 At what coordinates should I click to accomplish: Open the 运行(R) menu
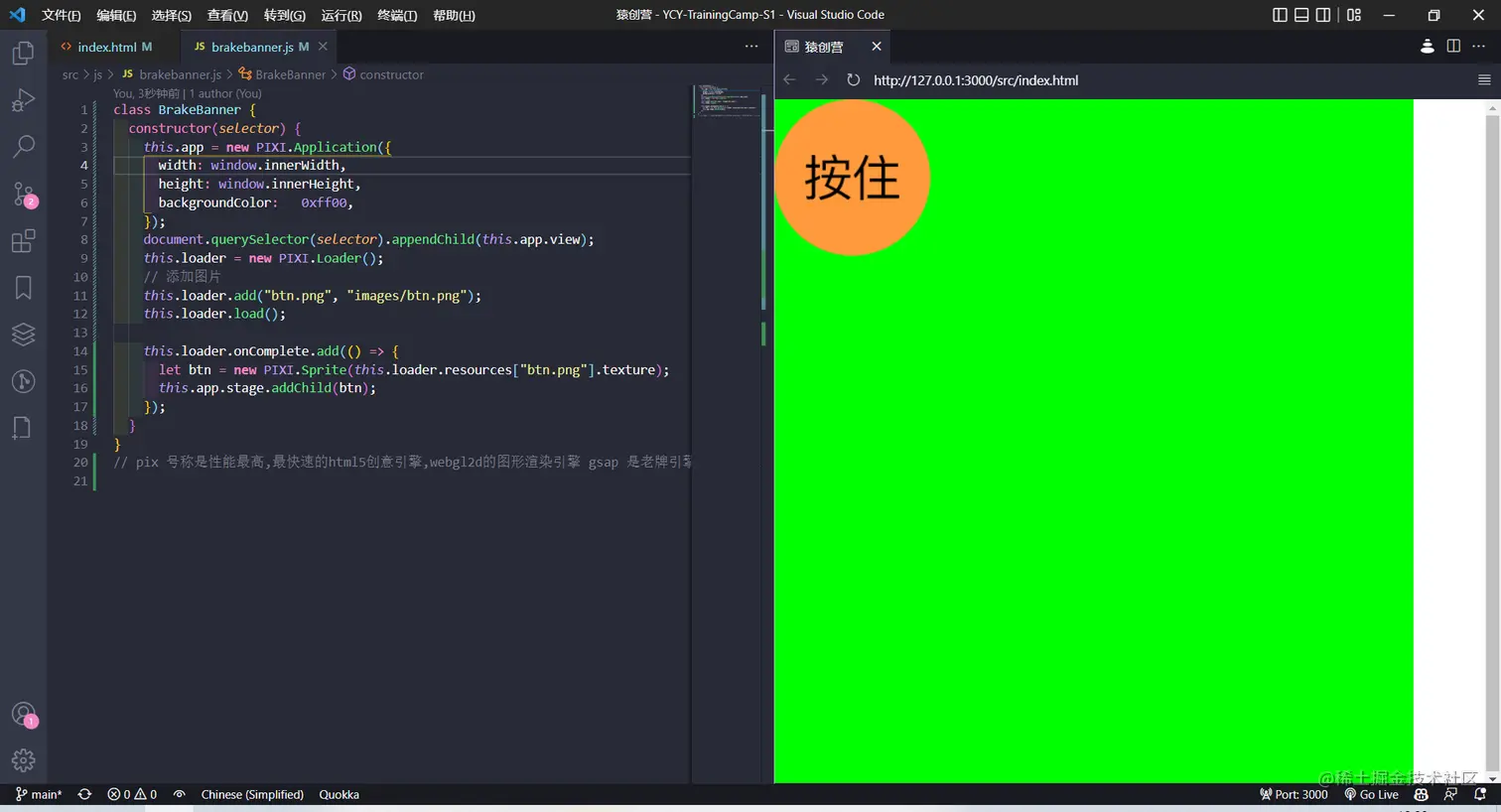click(x=341, y=15)
